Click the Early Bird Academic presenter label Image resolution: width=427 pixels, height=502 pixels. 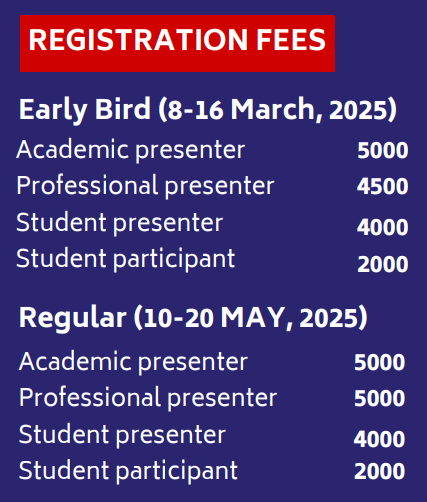tap(131, 150)
